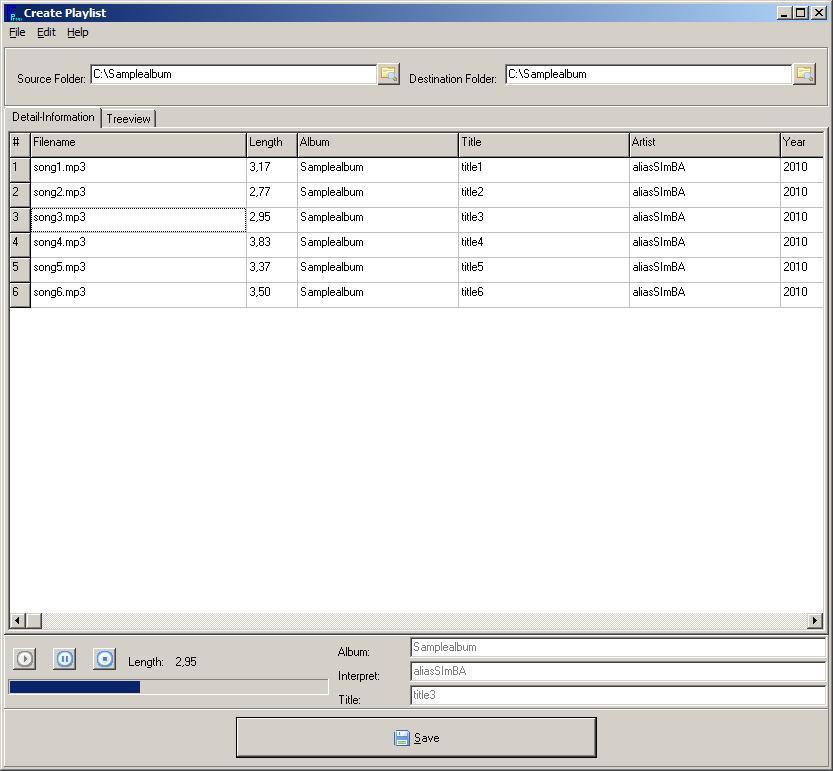This screenshot has height=771, width=833.
Task: Click the playback progress bar
Action: coord(168,687)
